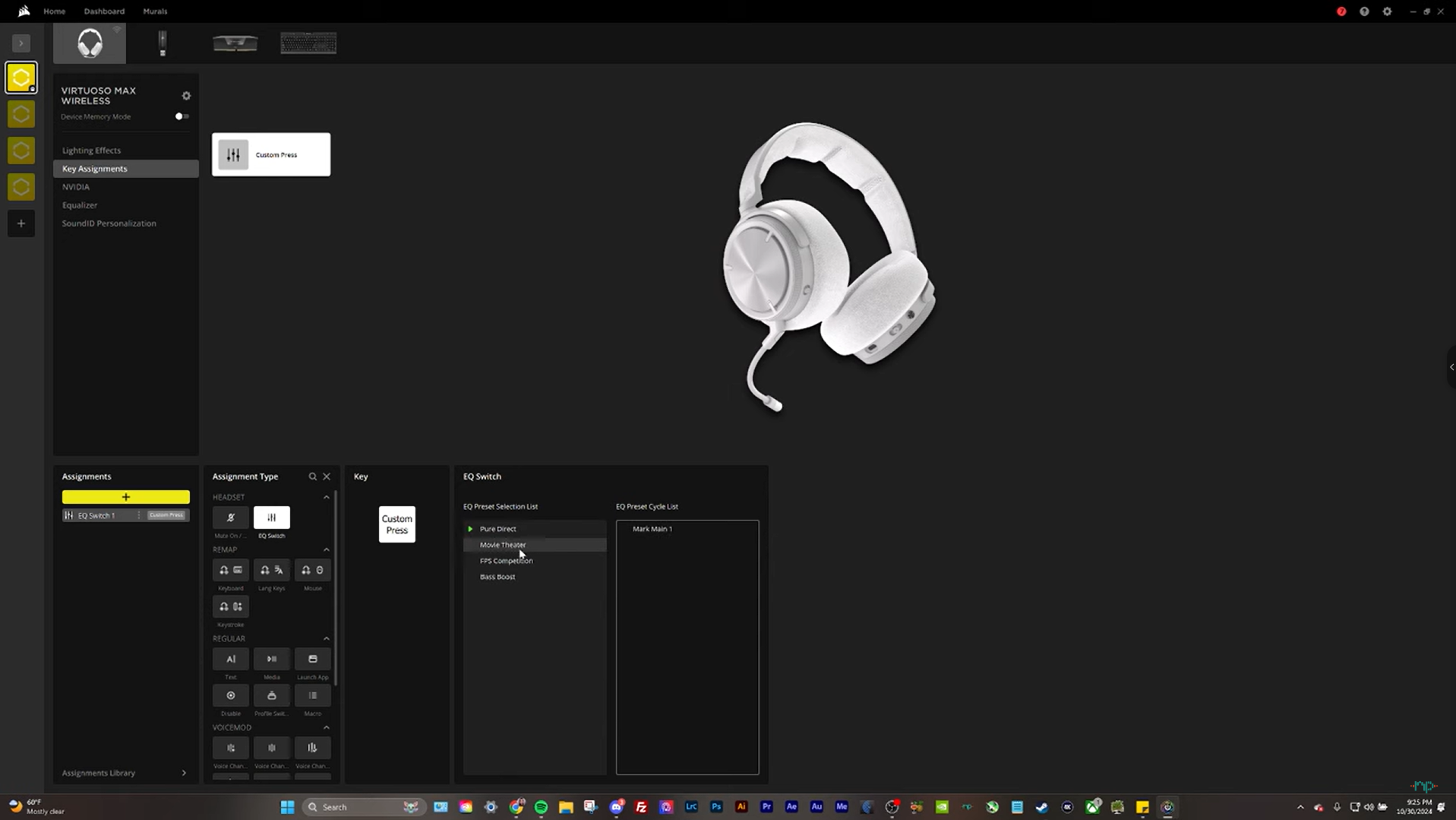Choose Keystroke remap assignment type

tap(231, 606)
